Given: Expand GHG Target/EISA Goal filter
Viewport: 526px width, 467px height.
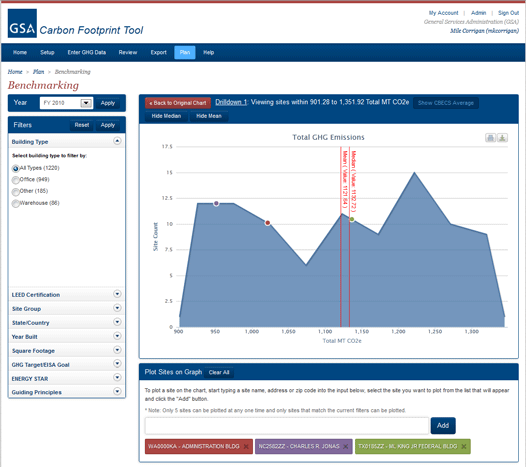Looking at the screenshot, I should tap(117, 364).
